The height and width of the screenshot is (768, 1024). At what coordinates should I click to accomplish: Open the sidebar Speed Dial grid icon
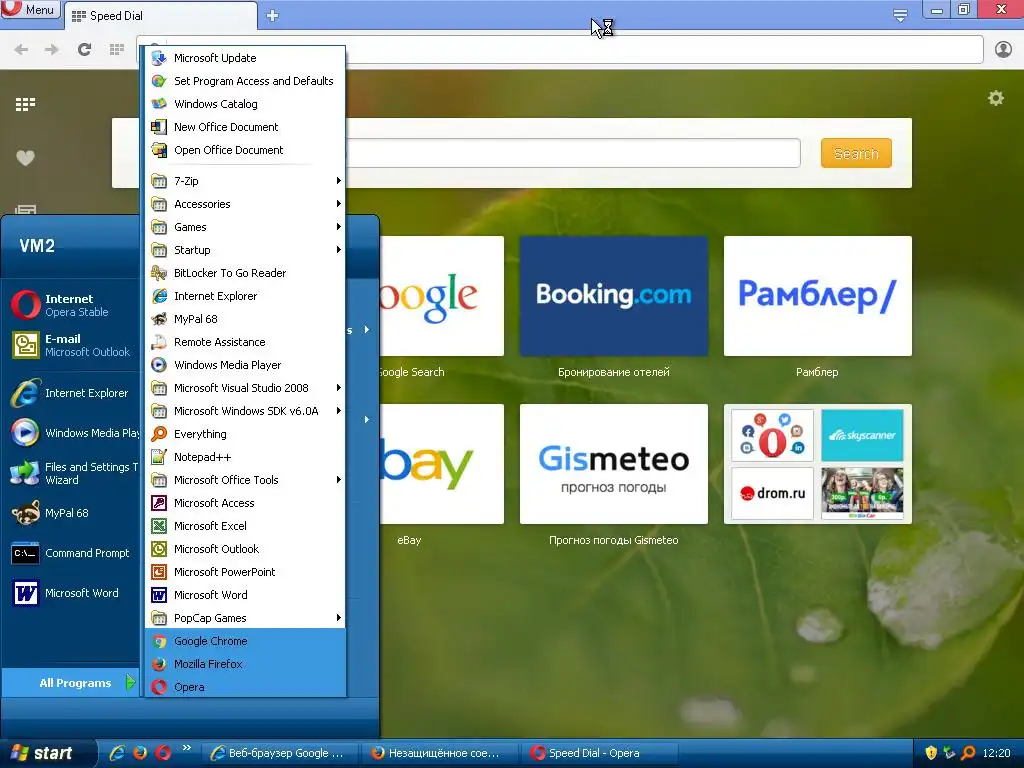tap(25, 104)
